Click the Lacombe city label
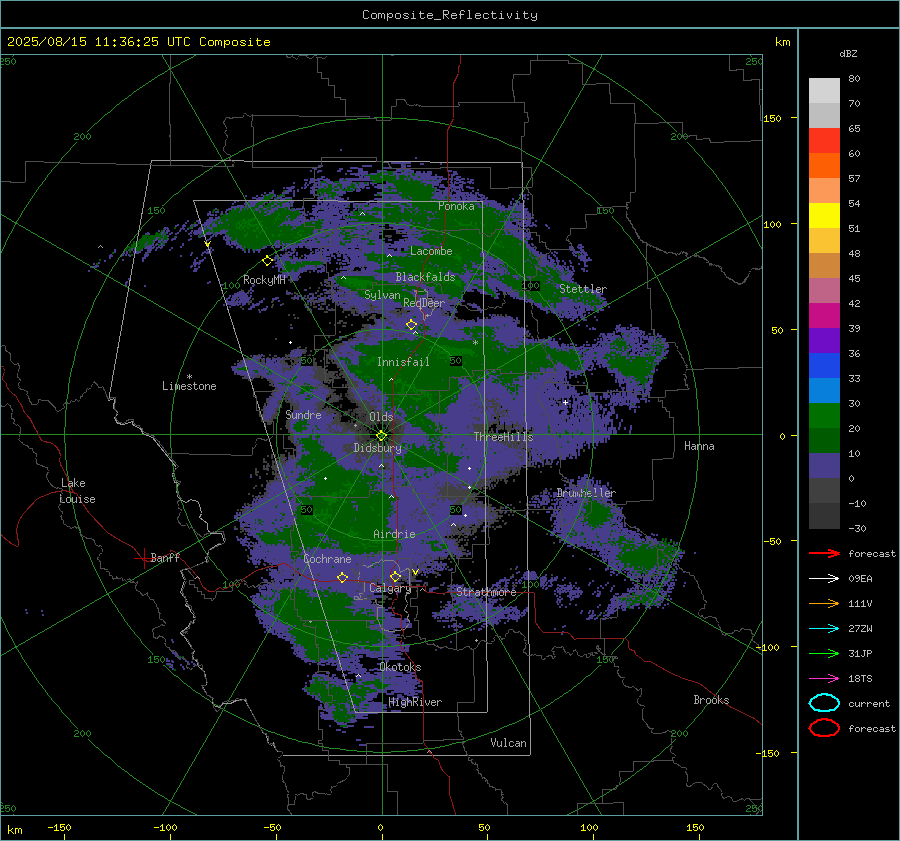The height and width of the screenshot is (841, 900). click(431, 251)
